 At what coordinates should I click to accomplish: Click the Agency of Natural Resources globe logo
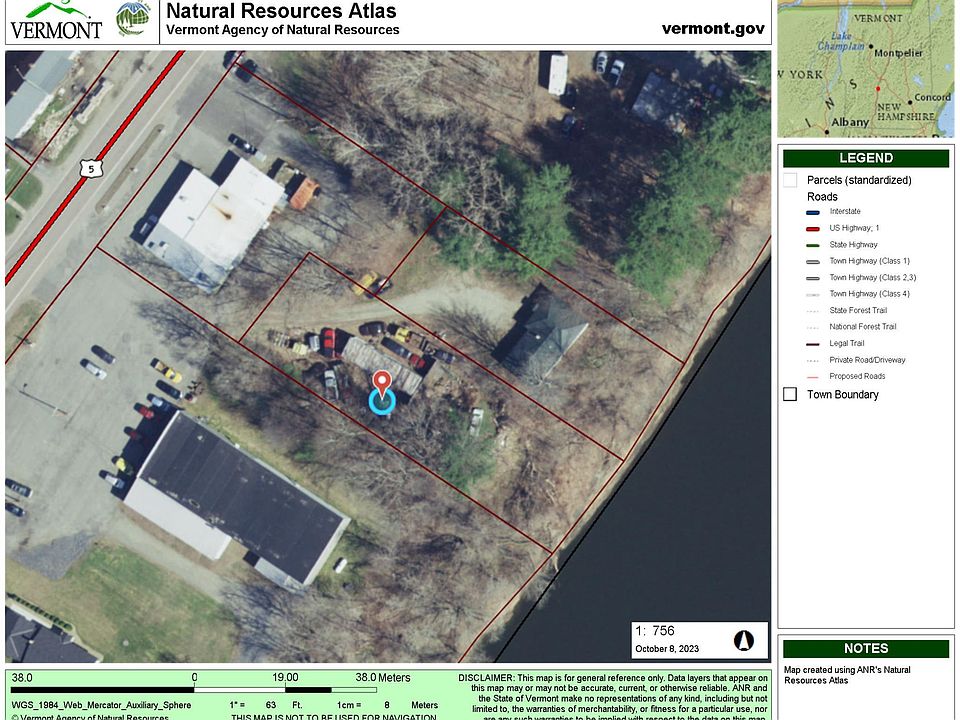tap(133, 19)
